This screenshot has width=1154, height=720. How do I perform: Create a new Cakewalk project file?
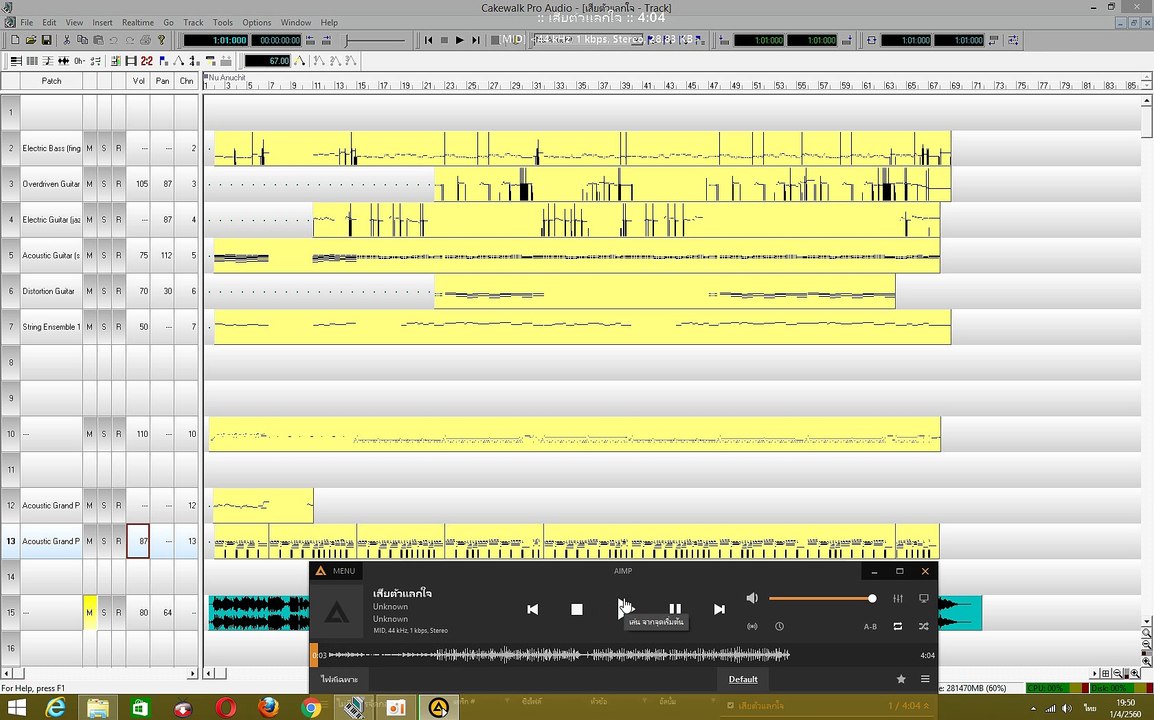point(15,40)
